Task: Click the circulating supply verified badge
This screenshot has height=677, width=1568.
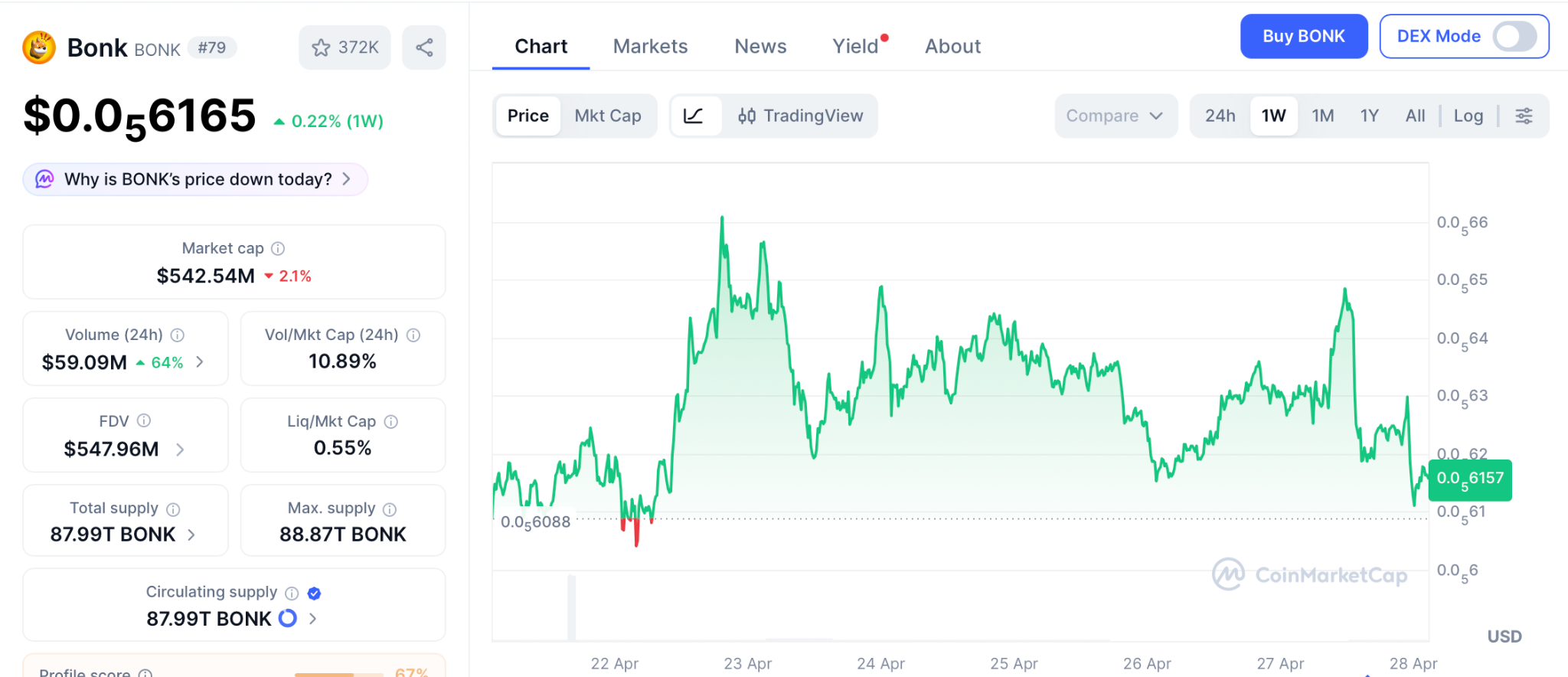Action: coord(314,593)
